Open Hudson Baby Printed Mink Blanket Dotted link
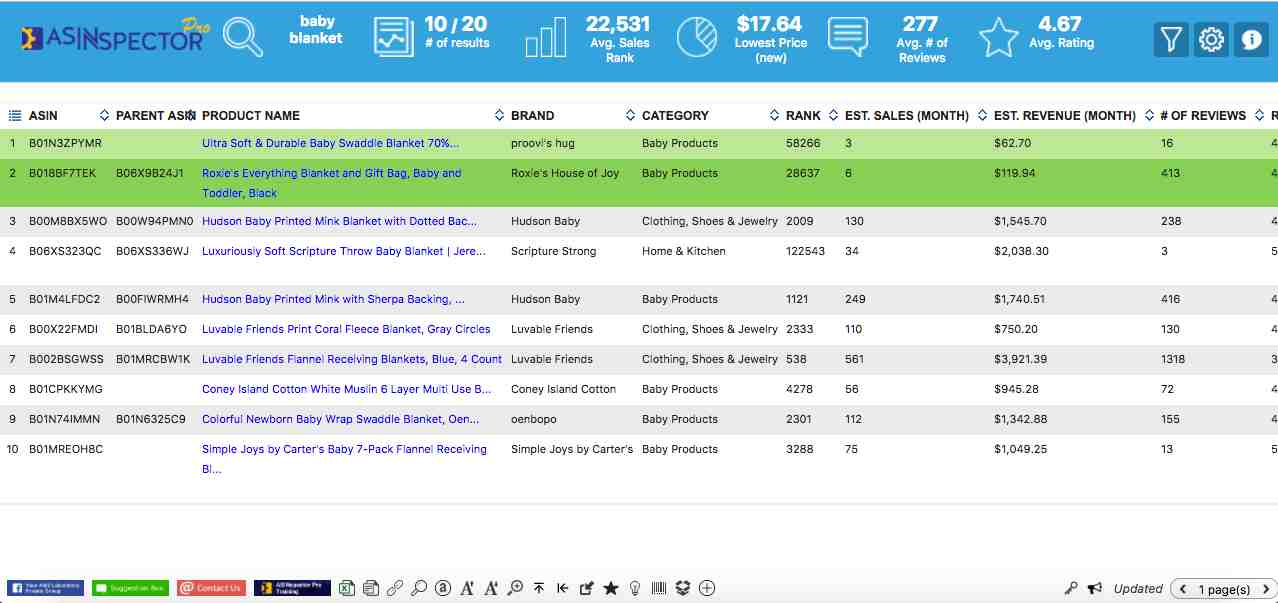Image resolution: width=1278 pixels, height=603 pixels. [340, 222]
